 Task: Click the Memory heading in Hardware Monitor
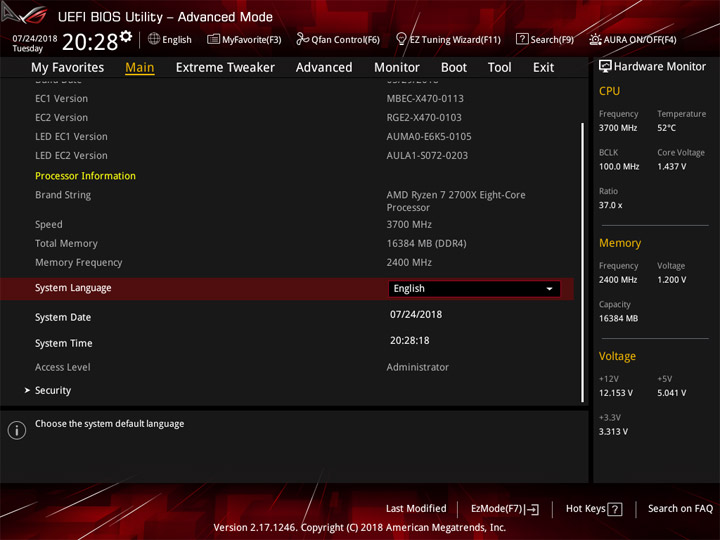point(620,243)
